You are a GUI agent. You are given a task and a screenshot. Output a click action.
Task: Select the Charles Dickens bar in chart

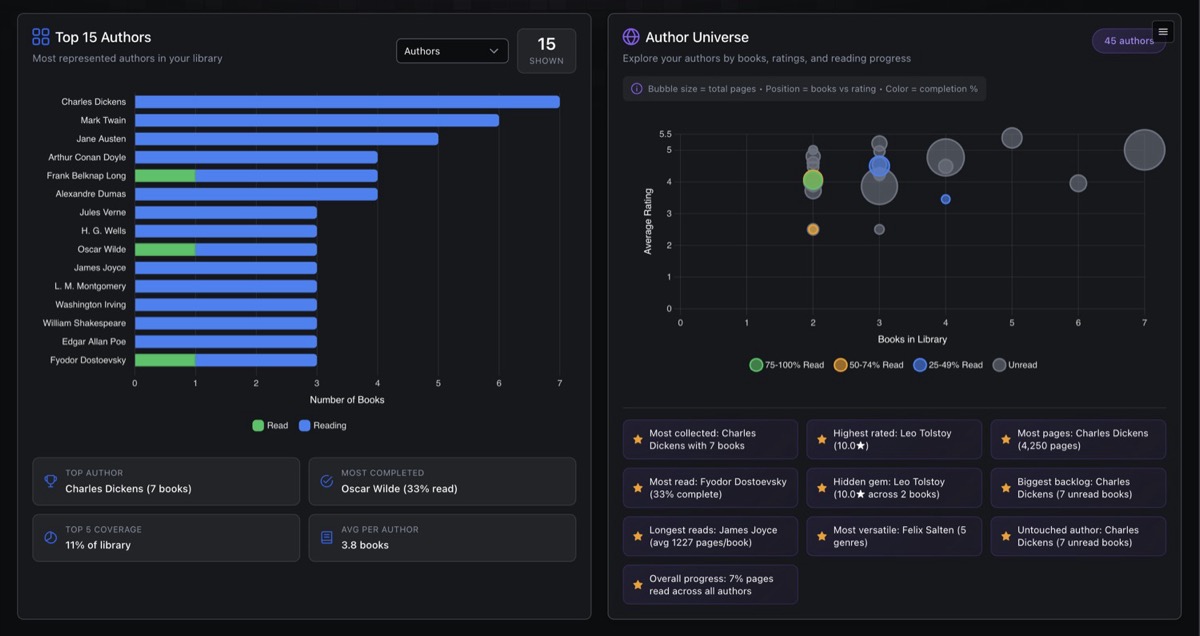[347, 102]
